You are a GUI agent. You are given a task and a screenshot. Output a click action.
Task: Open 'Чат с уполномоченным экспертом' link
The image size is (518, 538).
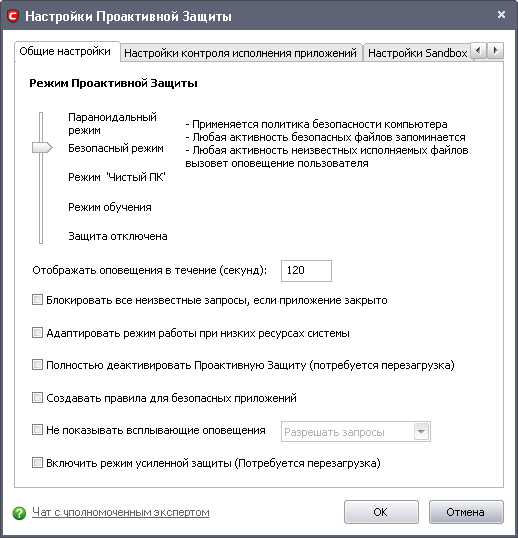(121, 512)
